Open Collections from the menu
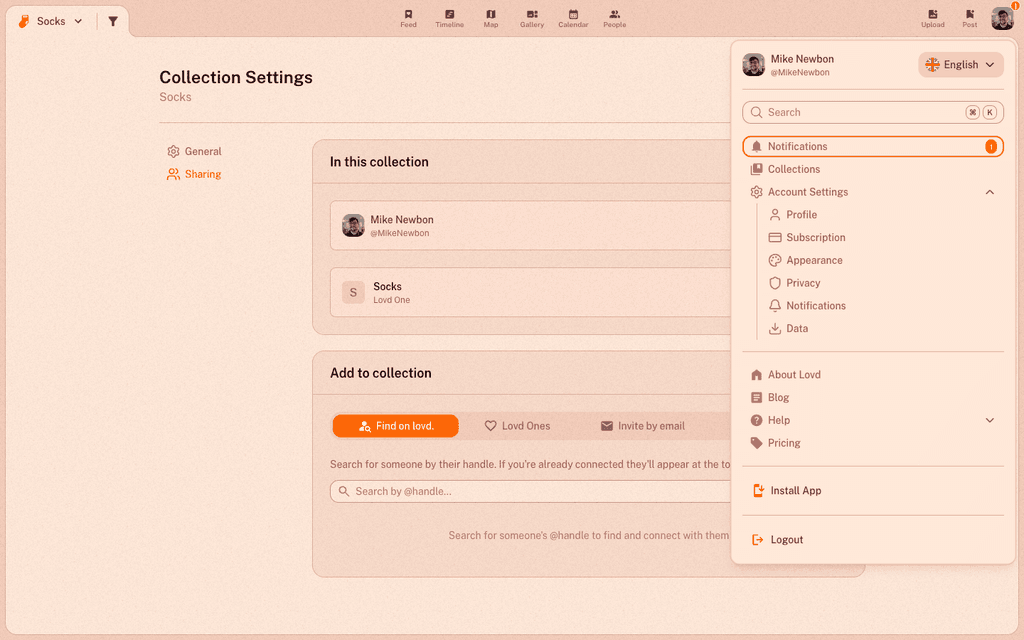The width and height of the screenshot is (1024, 640). click(872, 169)
